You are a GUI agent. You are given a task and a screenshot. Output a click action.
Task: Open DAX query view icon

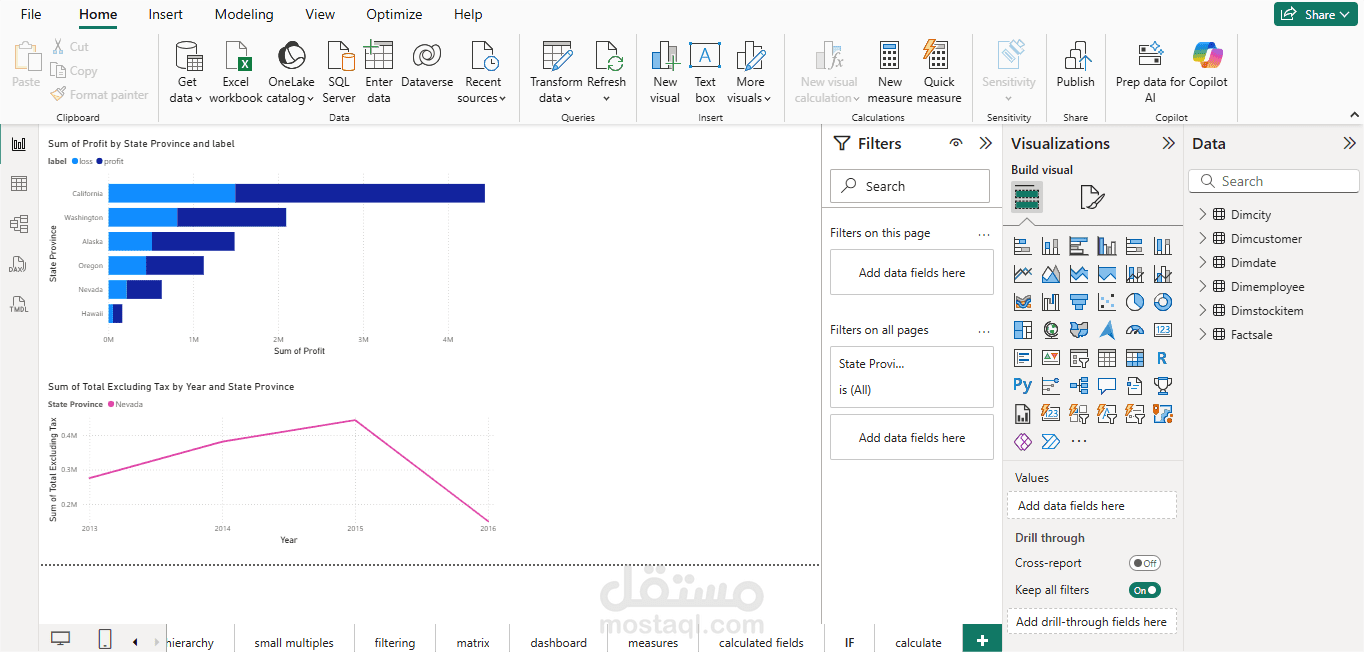point(19,264)
